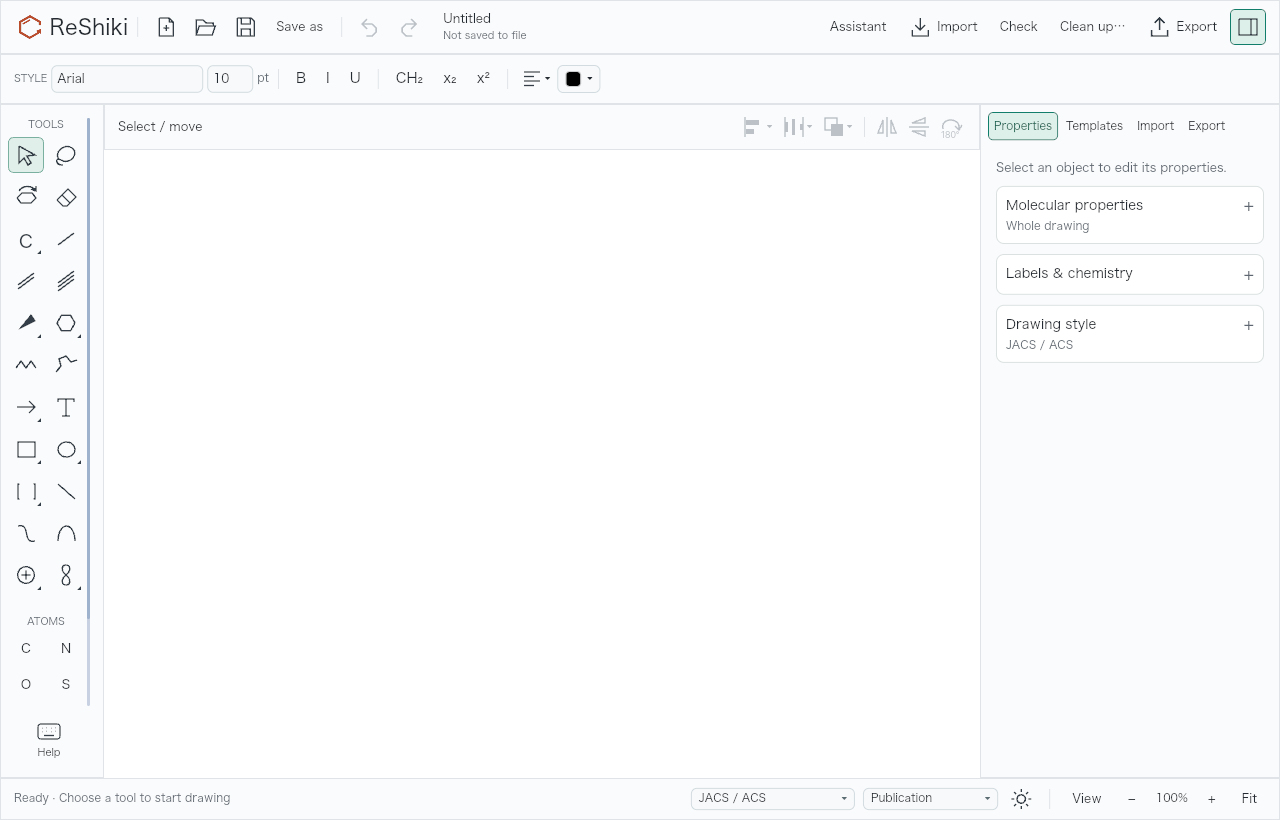The height and width of the screenshot is (820, 1280).
Task: Select the reaction arrow tool
Action: [x=26, y=407]
